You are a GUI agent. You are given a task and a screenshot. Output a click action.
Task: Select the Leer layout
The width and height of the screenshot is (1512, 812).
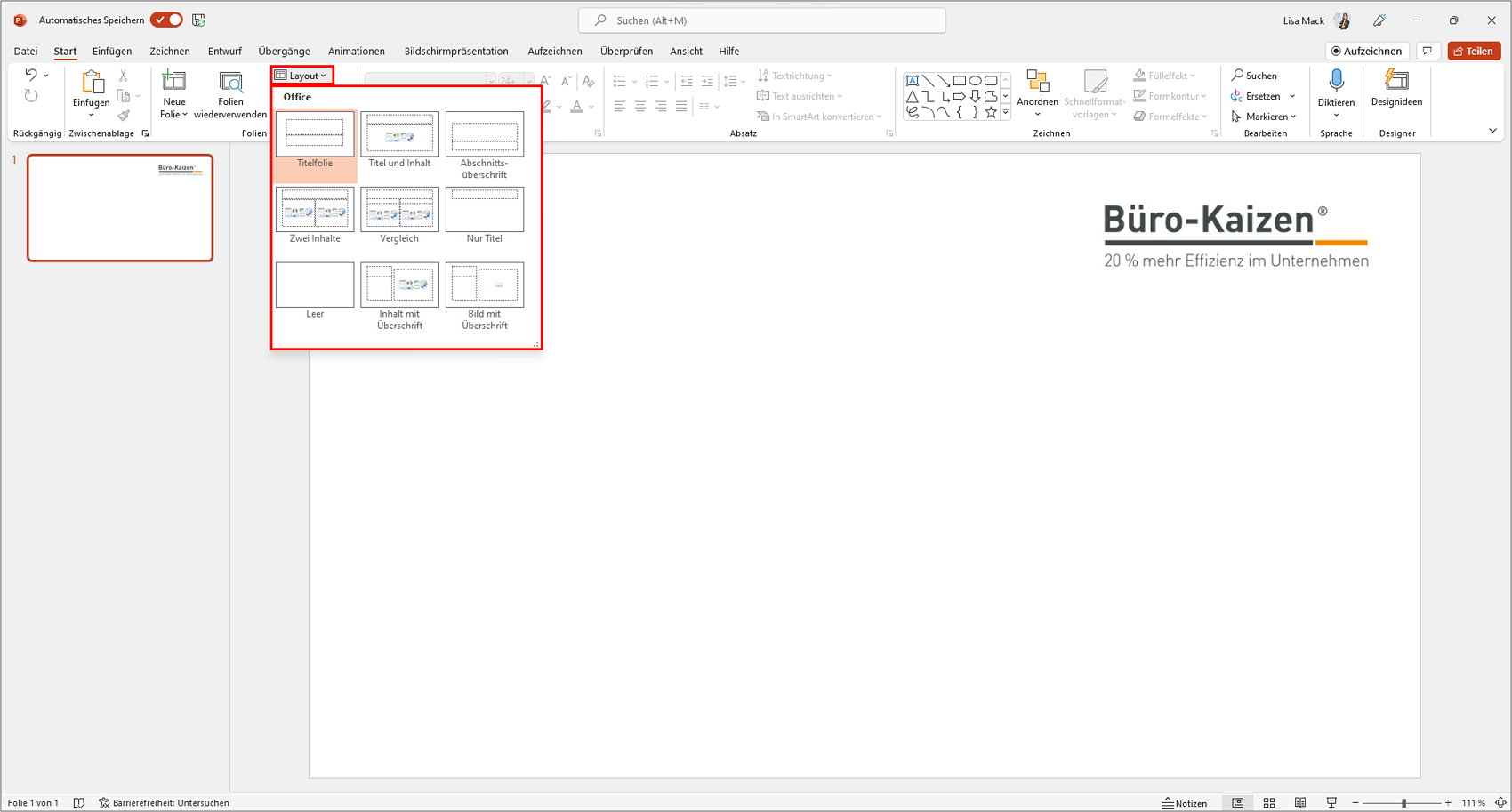coord(315,291)
